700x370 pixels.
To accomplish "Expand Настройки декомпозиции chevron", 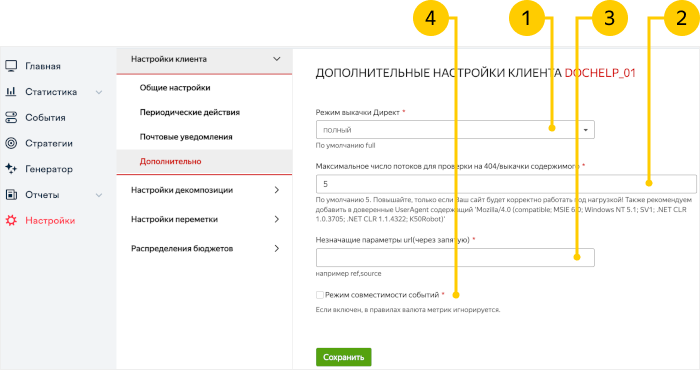I will point(277,190).
